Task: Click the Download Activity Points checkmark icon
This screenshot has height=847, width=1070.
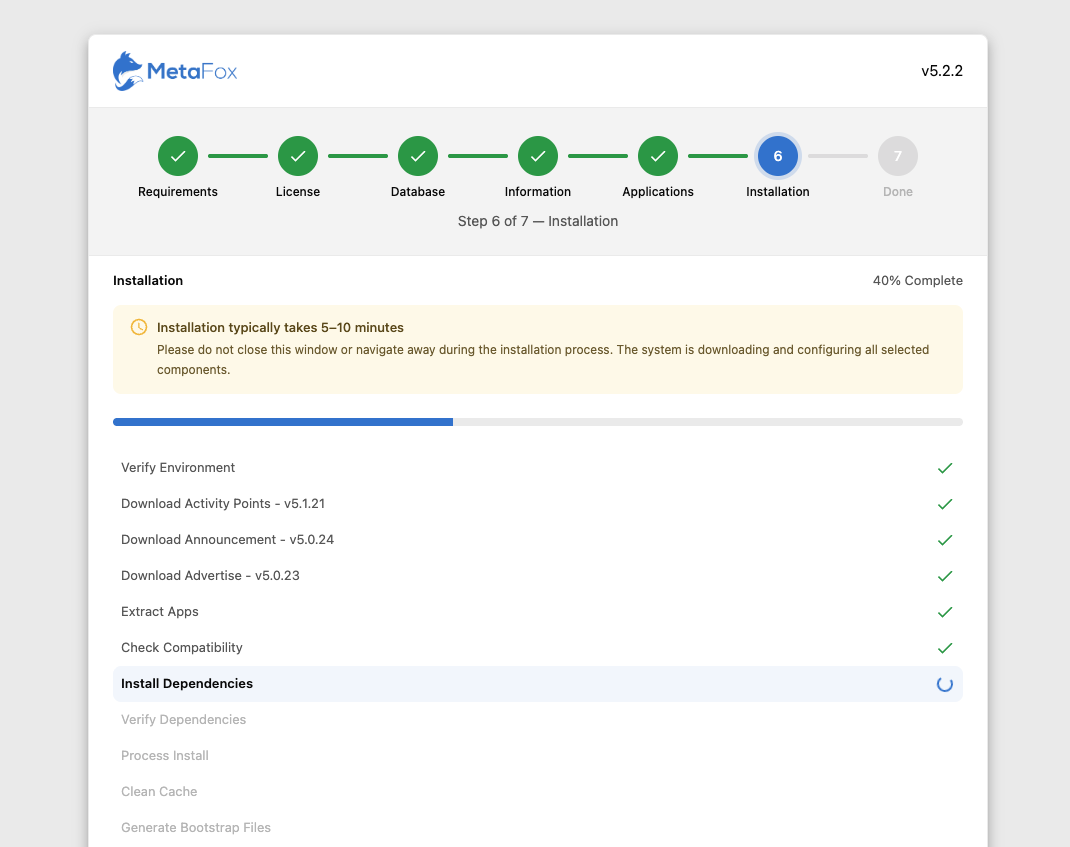Action: [x=945, y=504]
